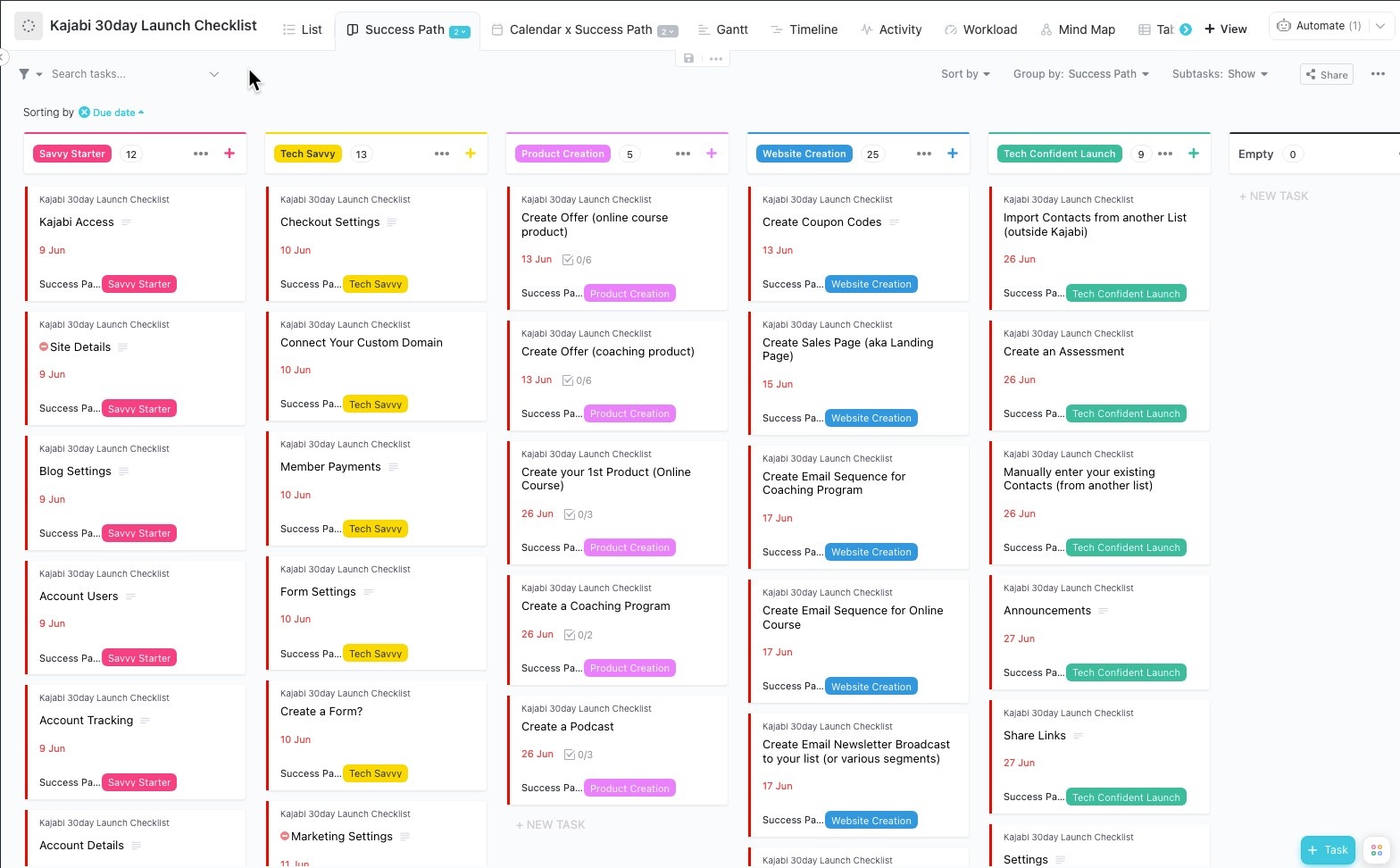Open view options ellipsis beside save icon
Image resolution: width=1400 pixels, height=868 pixels.
click(716, 59)
